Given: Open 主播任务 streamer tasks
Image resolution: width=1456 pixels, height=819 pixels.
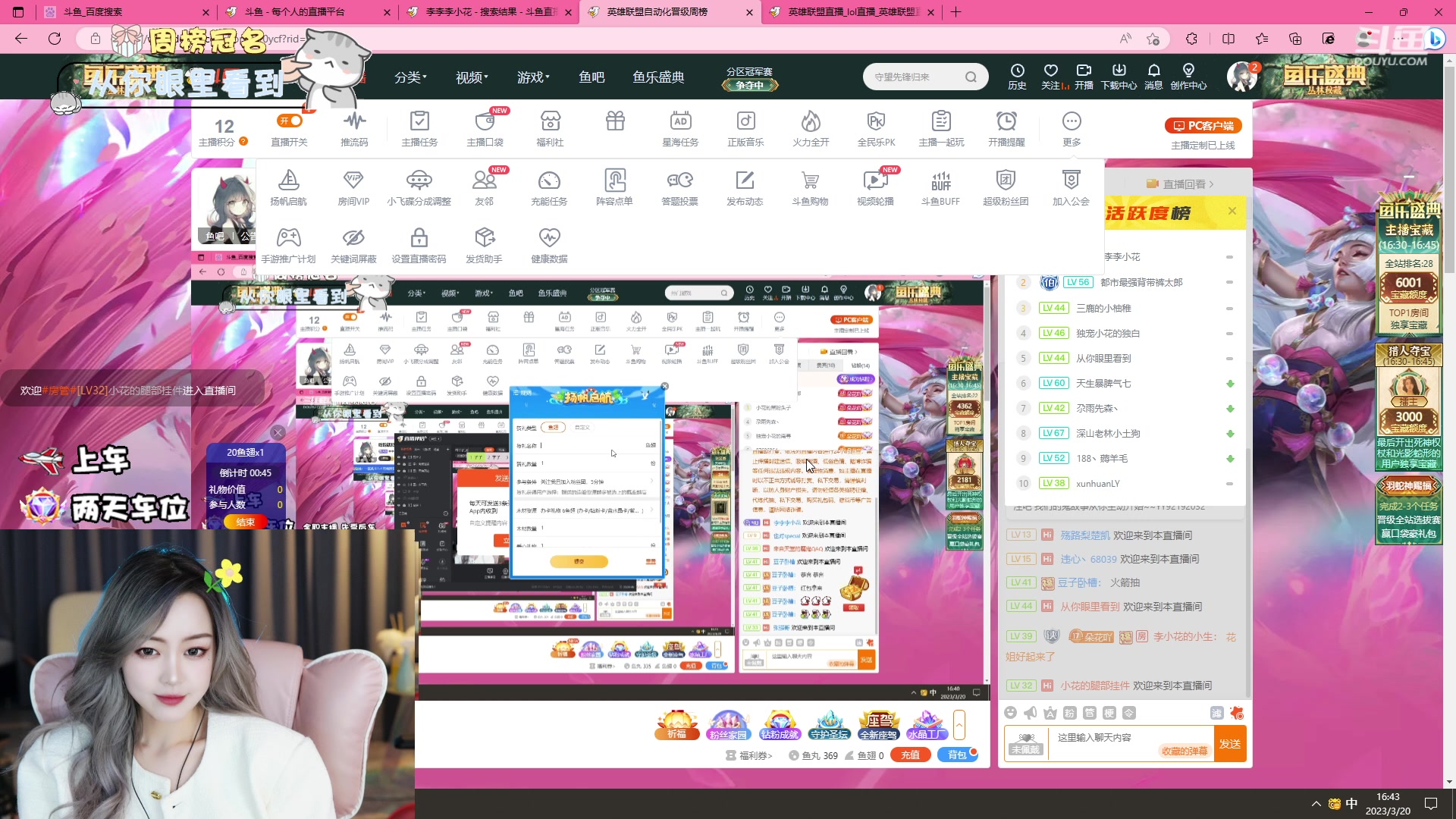Looking at the screenshot, I should [x=419, y=129].
